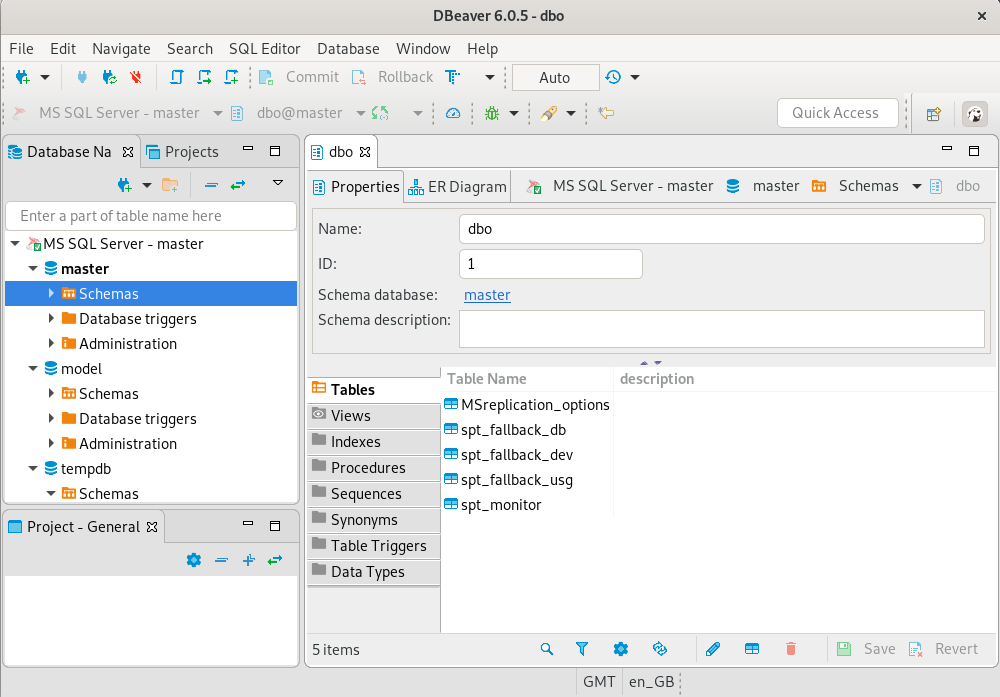The height and width of the screenshot is (697, 1000).
Task: Click the settings gear in Project - General panel
Action: coord(194,560)
